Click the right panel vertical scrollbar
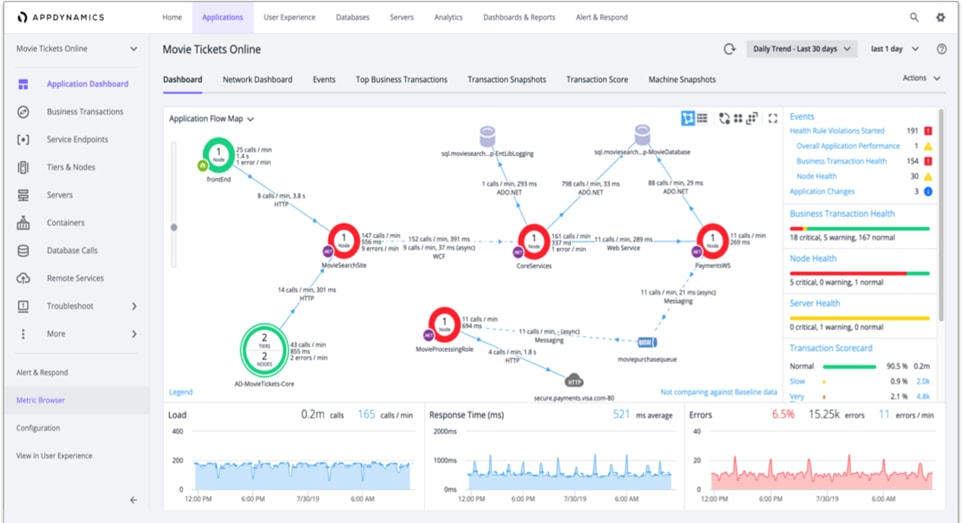This screenshot has width=963, height=523. tap(940, 214)
